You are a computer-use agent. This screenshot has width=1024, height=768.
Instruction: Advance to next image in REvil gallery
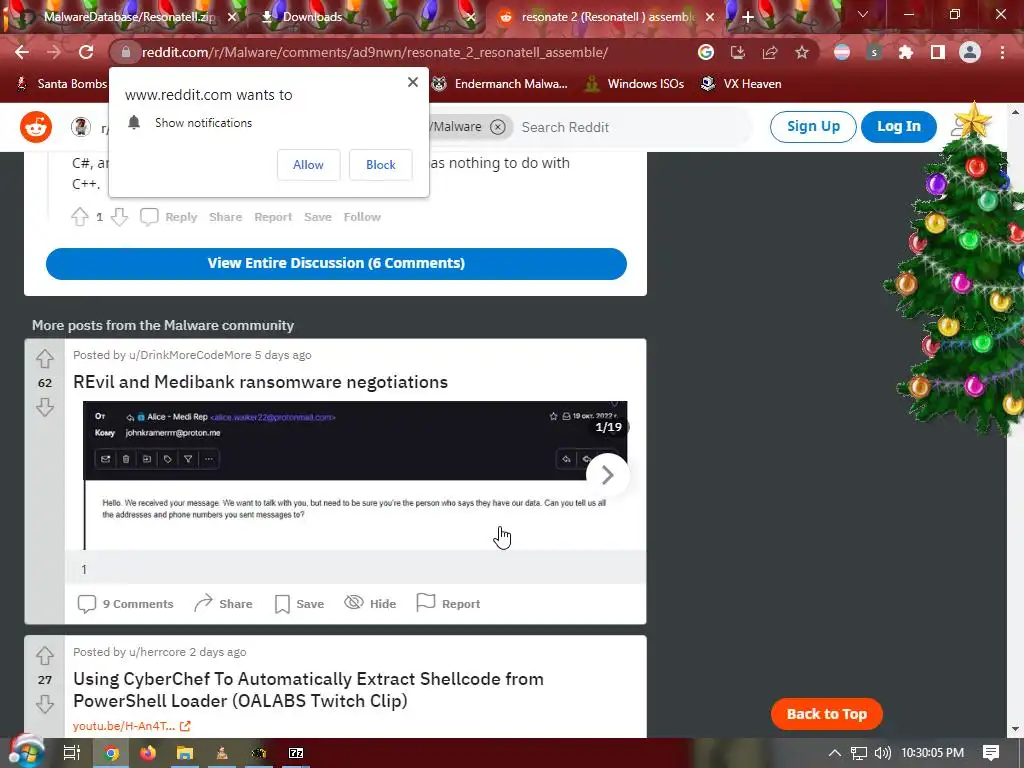coord(607,475)
